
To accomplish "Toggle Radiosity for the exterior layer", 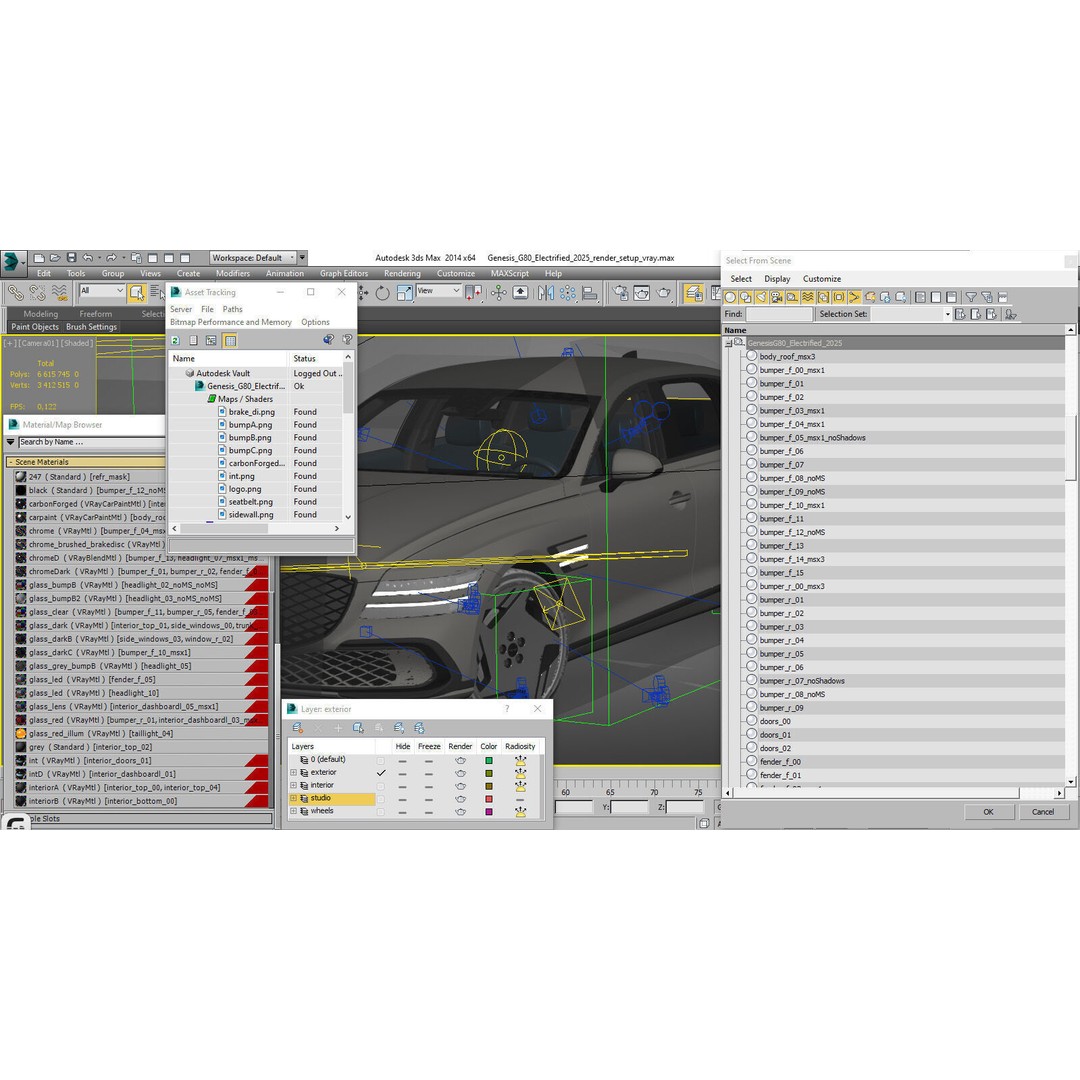I will click(521, 773).
